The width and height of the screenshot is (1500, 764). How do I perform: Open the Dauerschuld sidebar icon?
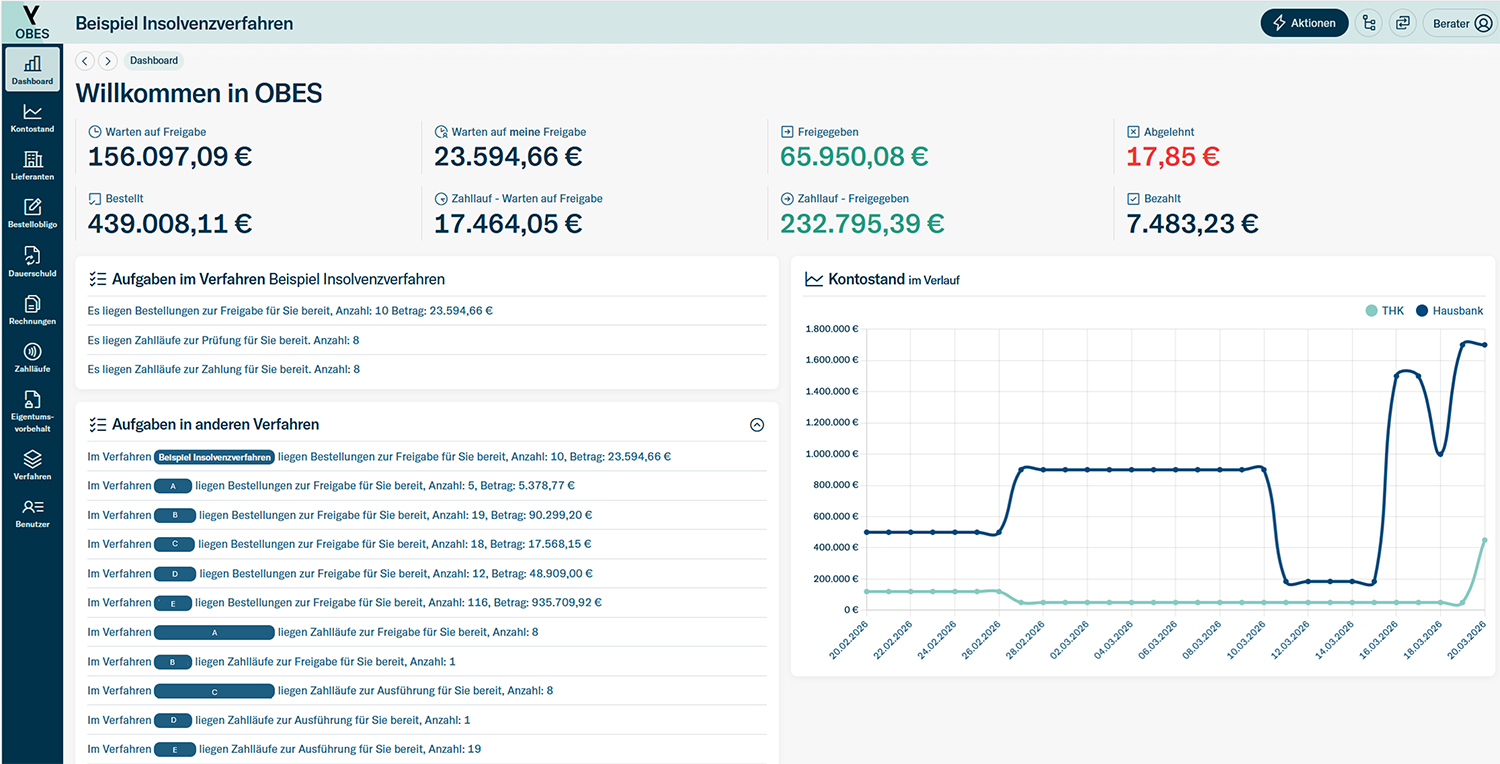click(x=32, y=262)
